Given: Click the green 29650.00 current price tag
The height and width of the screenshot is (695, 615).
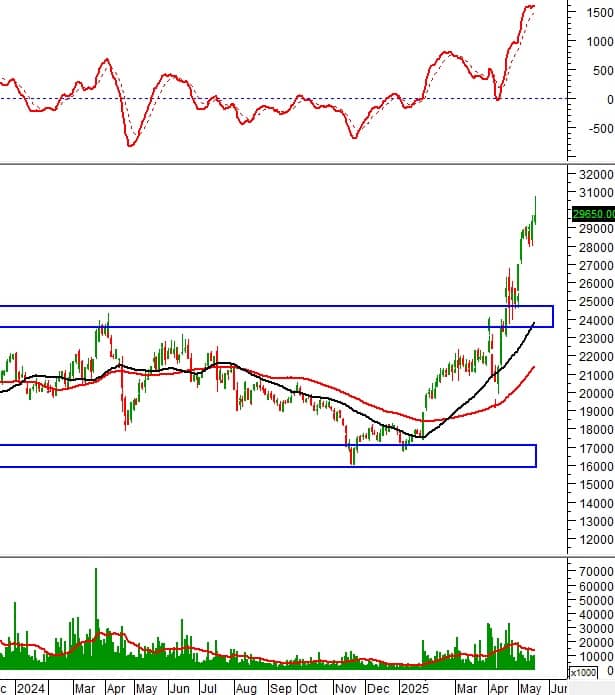Looking at the screenshot, I should tap(593, 214).
